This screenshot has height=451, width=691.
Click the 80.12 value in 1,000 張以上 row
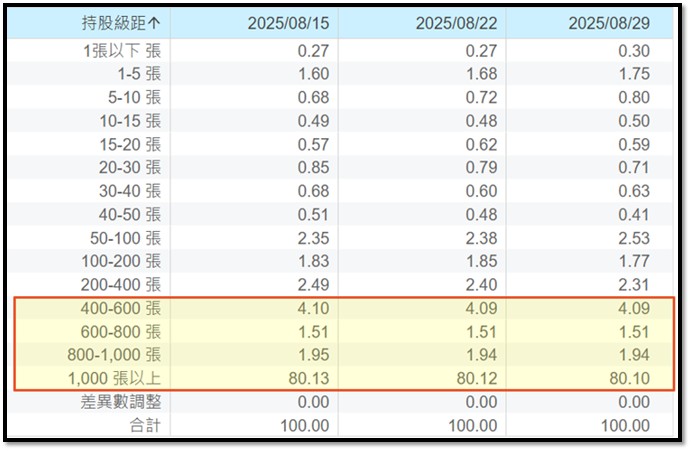click(477, 379)
